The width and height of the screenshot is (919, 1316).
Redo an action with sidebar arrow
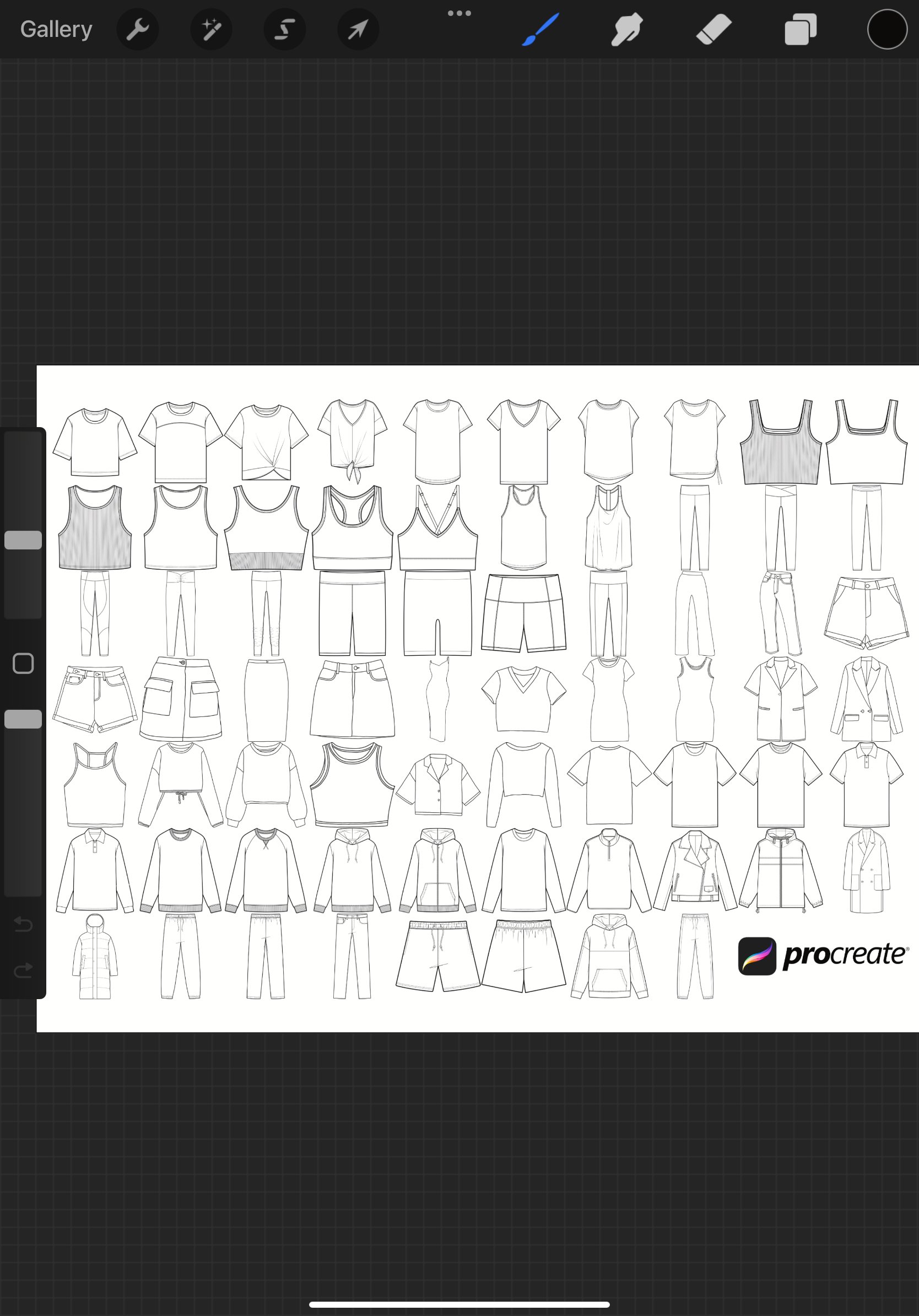pos(23,970)
